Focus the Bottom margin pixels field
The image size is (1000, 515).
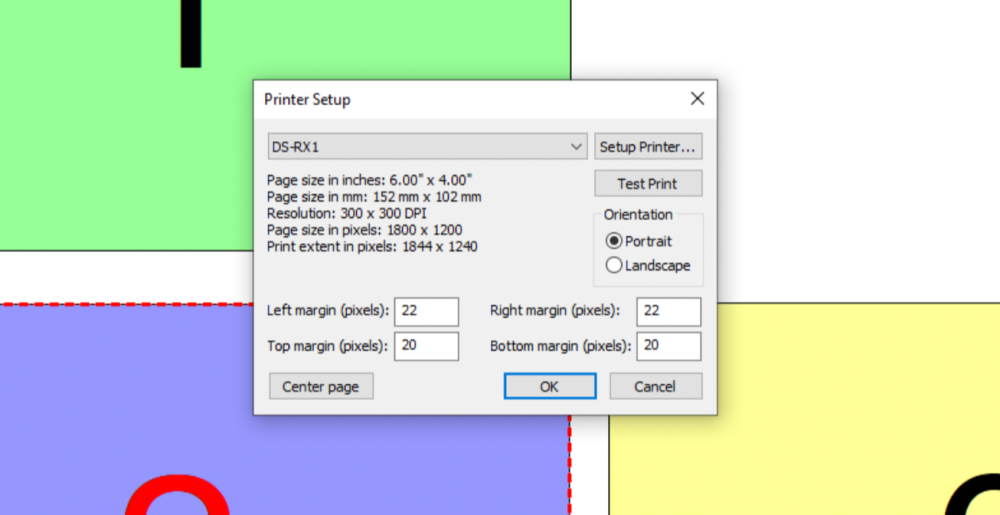(x=668, y=346)
